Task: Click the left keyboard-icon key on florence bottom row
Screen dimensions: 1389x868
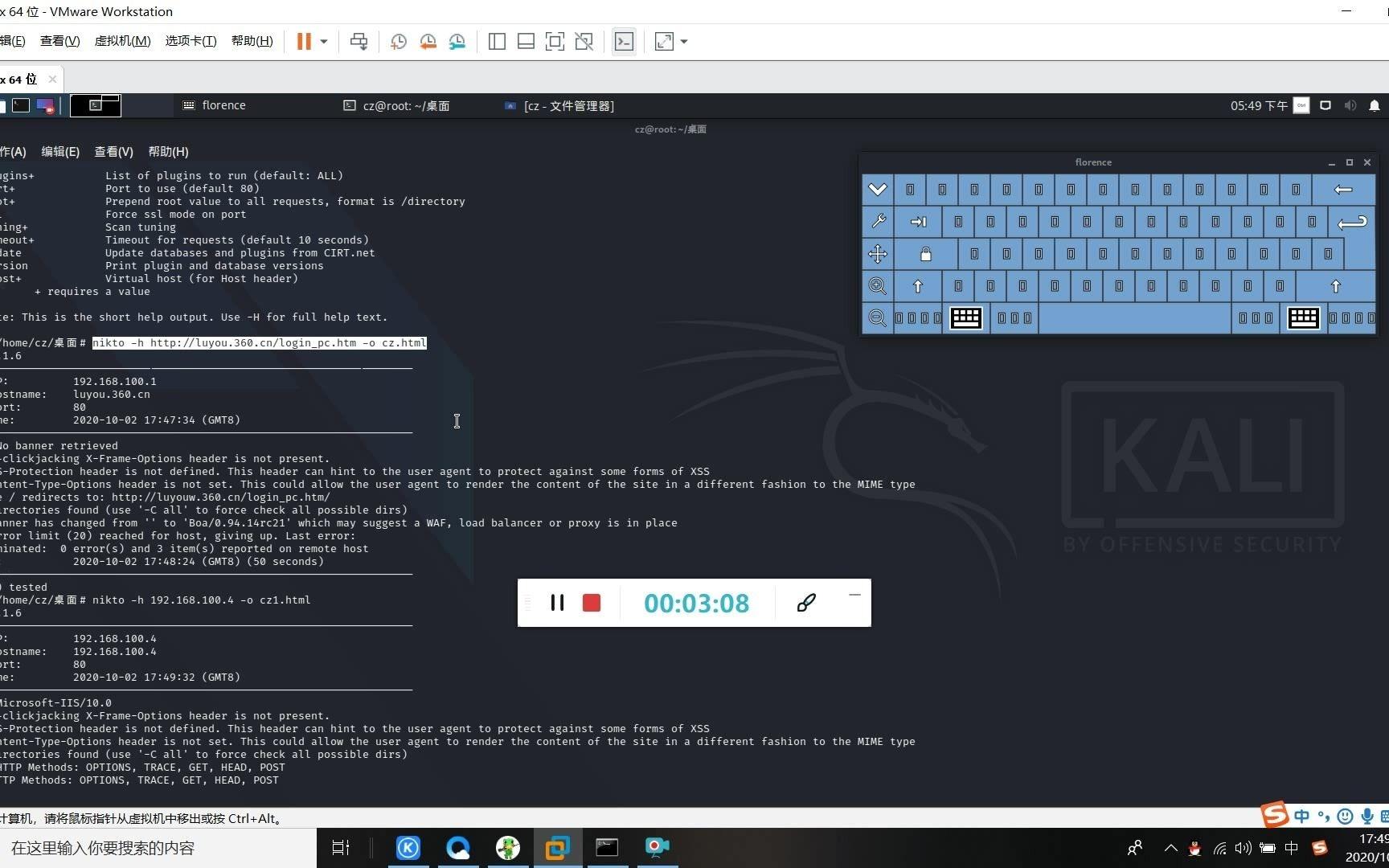Action: [966, 318]
